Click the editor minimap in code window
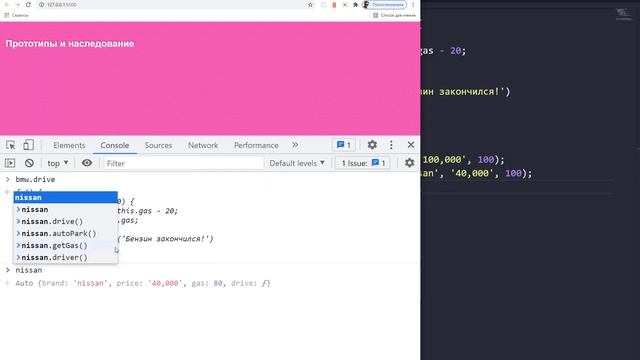640x360 pixels. pos(624,14)
